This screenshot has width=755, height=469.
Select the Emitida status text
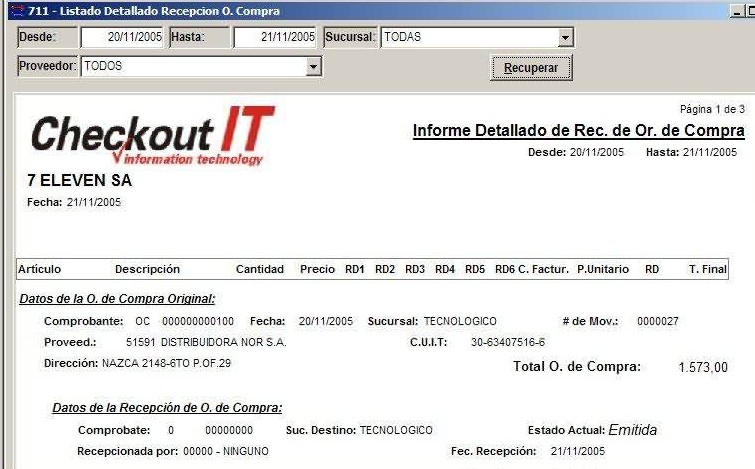632,430
